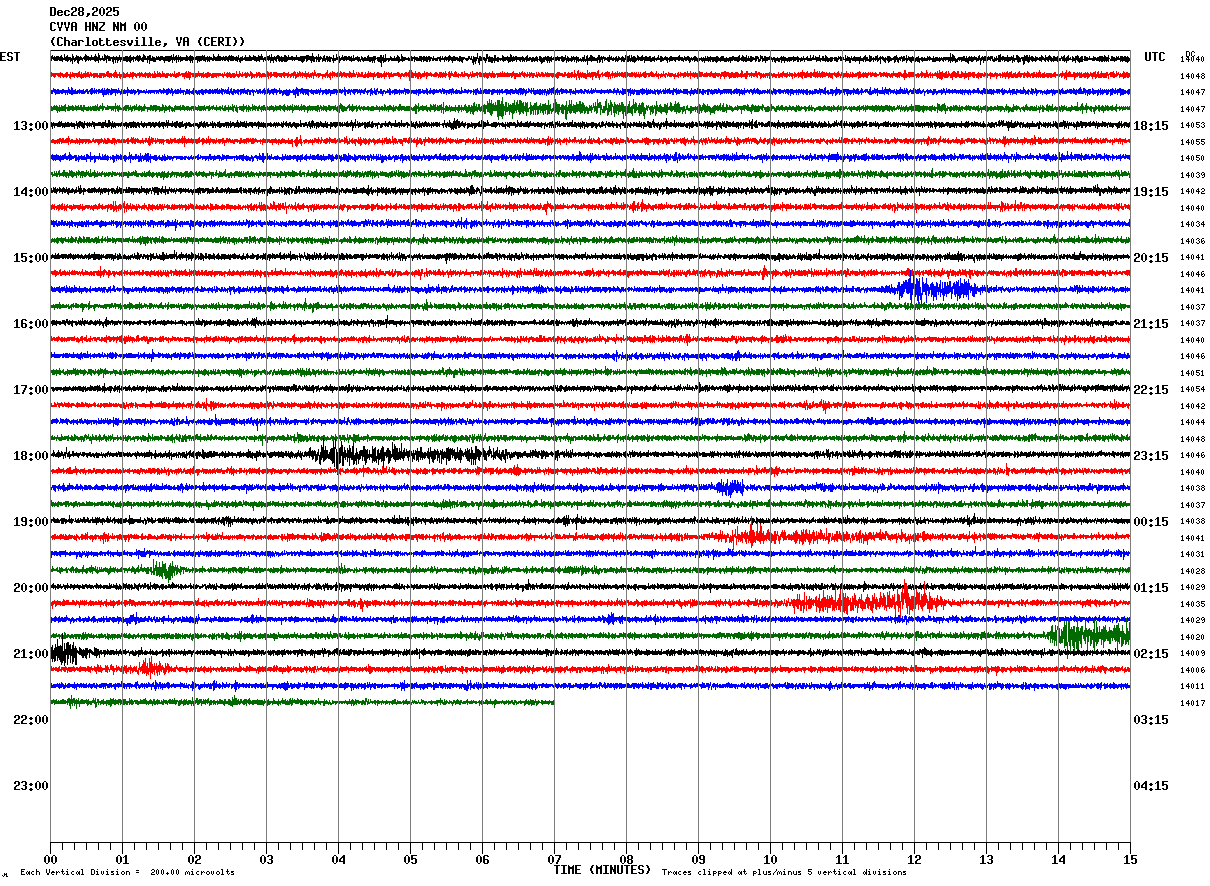Select the DC offset value 14039

click(x=1192, y=175)
